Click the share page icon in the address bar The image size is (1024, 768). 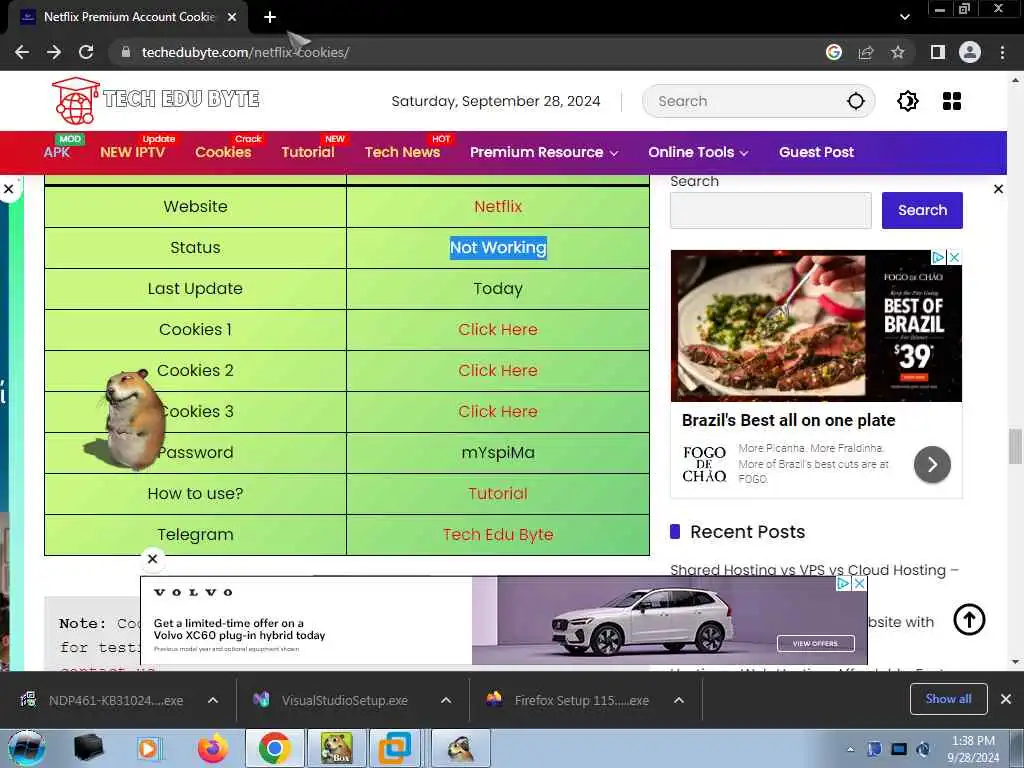(866, 52)
